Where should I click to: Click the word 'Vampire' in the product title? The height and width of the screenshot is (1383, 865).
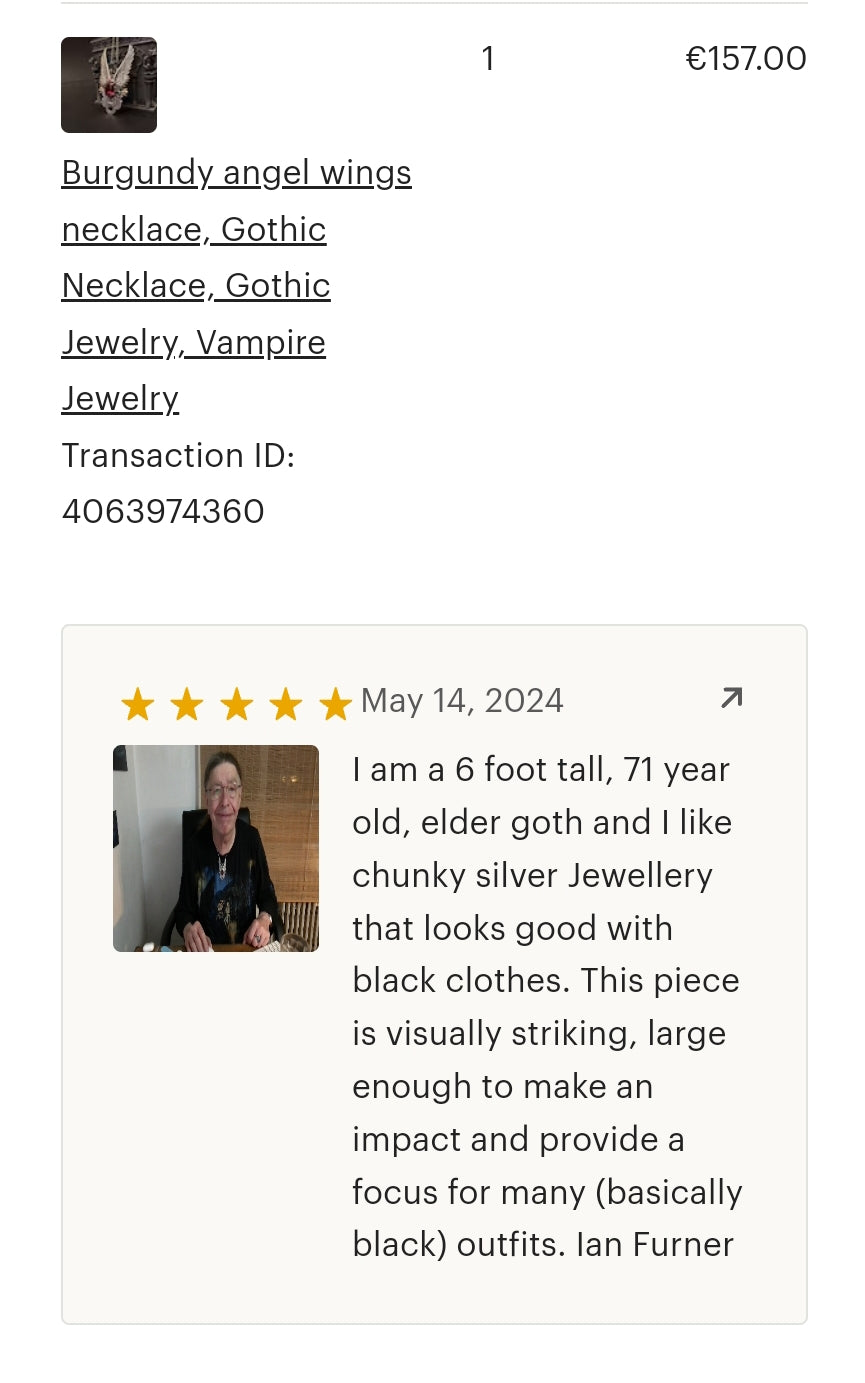click(x=261, y=342)
